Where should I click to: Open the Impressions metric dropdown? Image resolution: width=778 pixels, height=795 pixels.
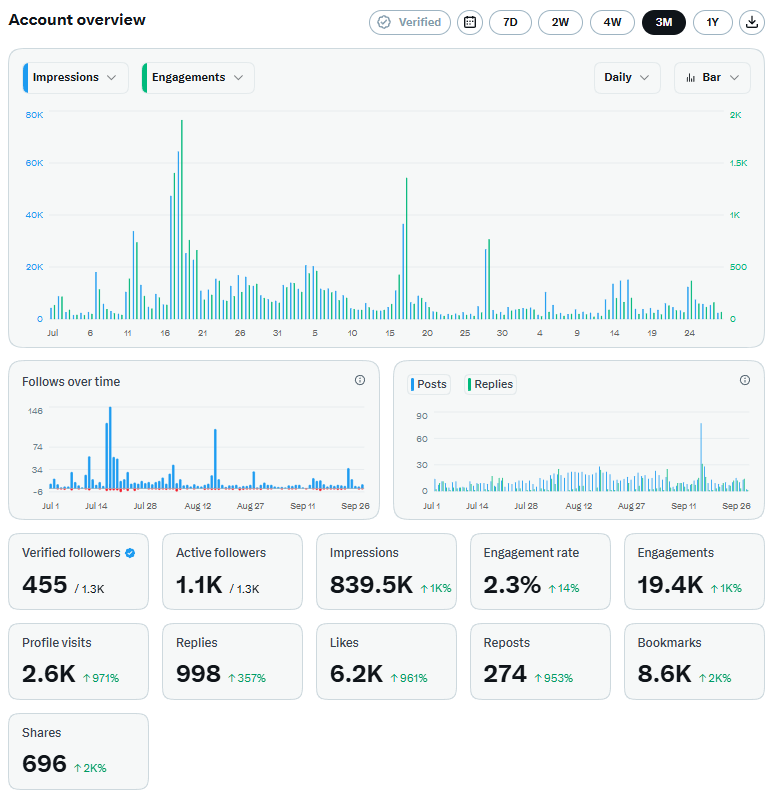(76, 78)
